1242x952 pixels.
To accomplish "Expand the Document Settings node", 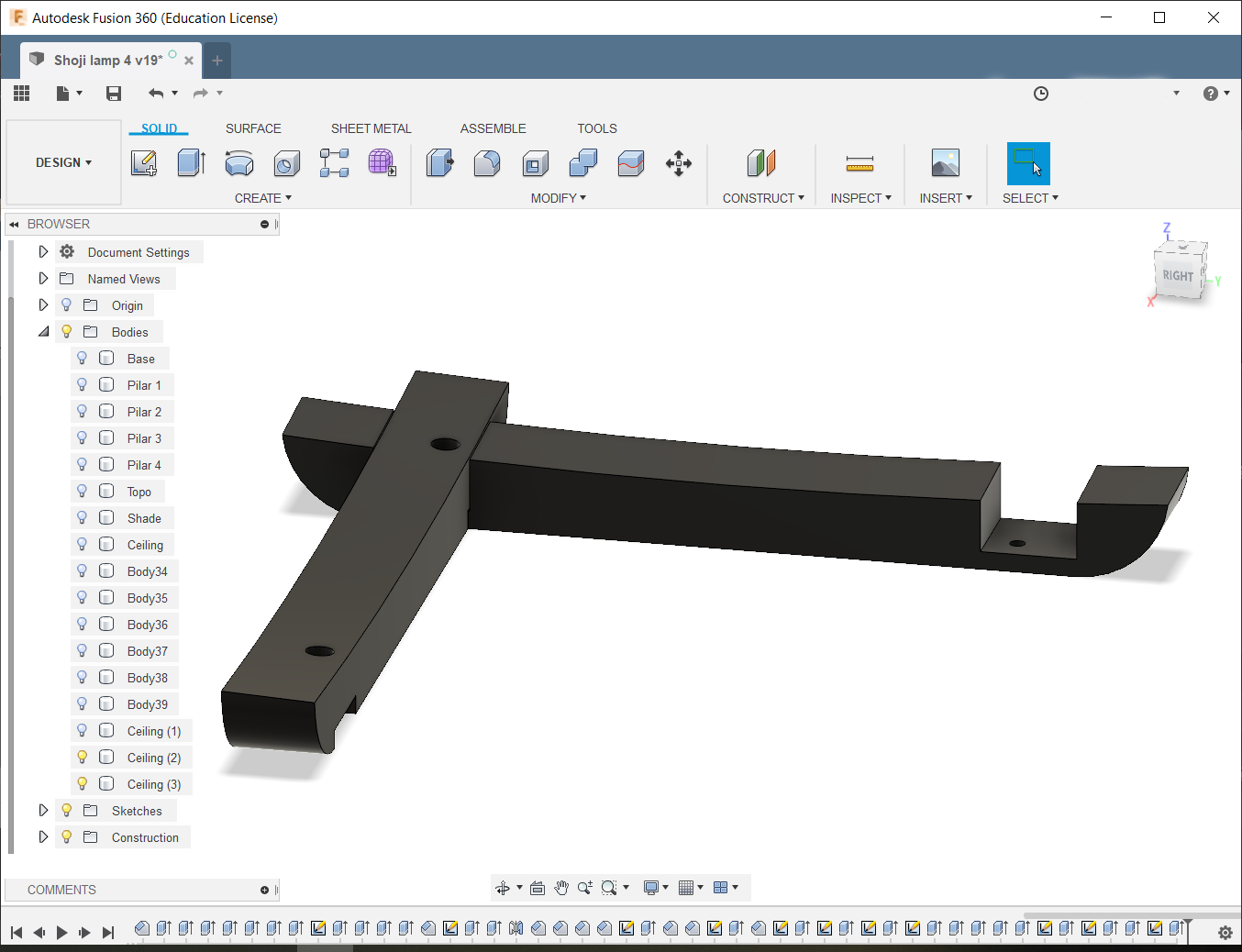I will tap(43, 251).
